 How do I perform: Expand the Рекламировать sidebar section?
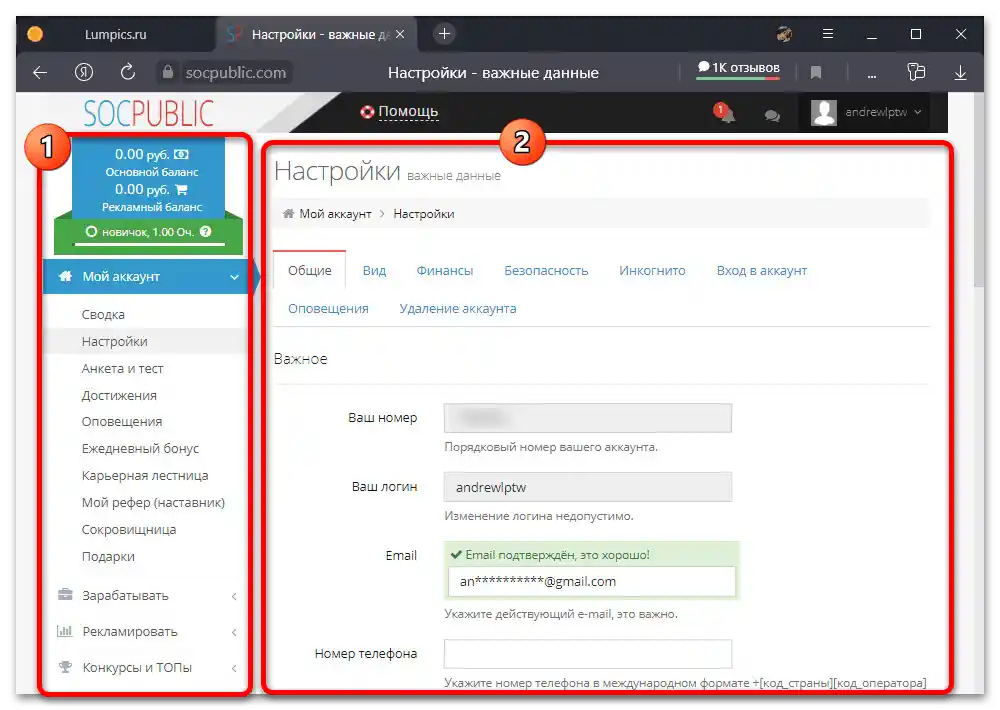tap(146, 632)
